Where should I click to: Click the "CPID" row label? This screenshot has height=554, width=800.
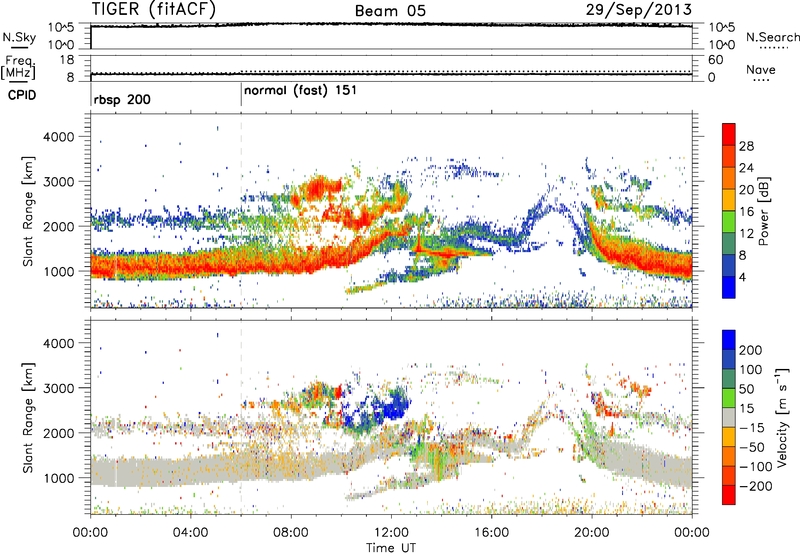22,95
